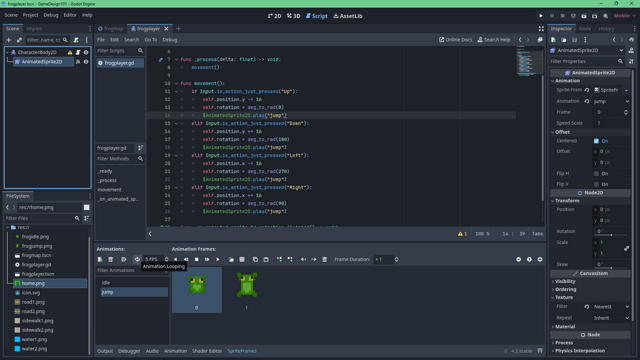Viewport: 640px width, 360px height.
Task: Delete selected frame trash icon
Action: click(x=324, y=260)
